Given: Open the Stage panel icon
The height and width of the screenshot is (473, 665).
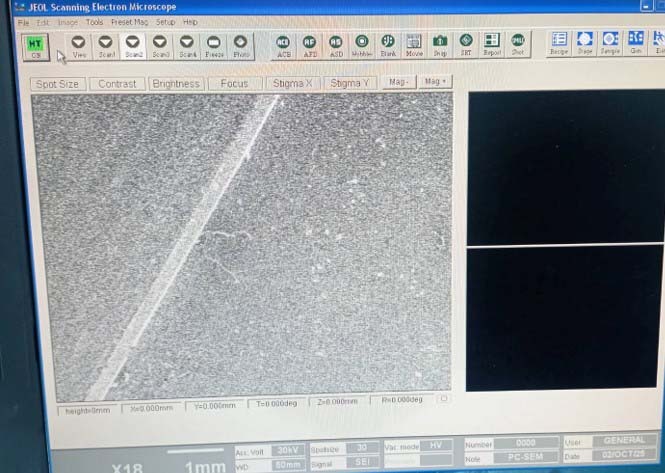Looking at the screenshot, I should (x=585, y=43).
